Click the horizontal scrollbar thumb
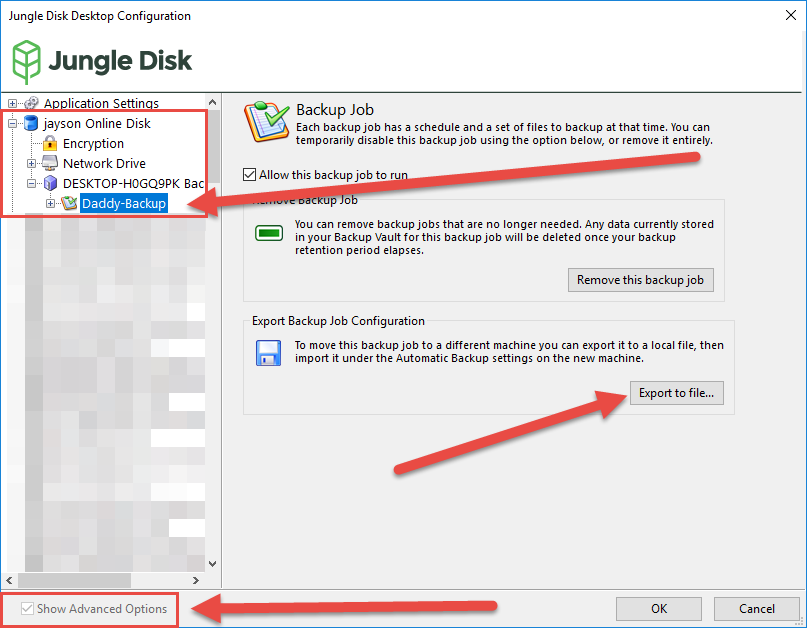This screenshot has width=807, height=628. click(x=74, y=580)
